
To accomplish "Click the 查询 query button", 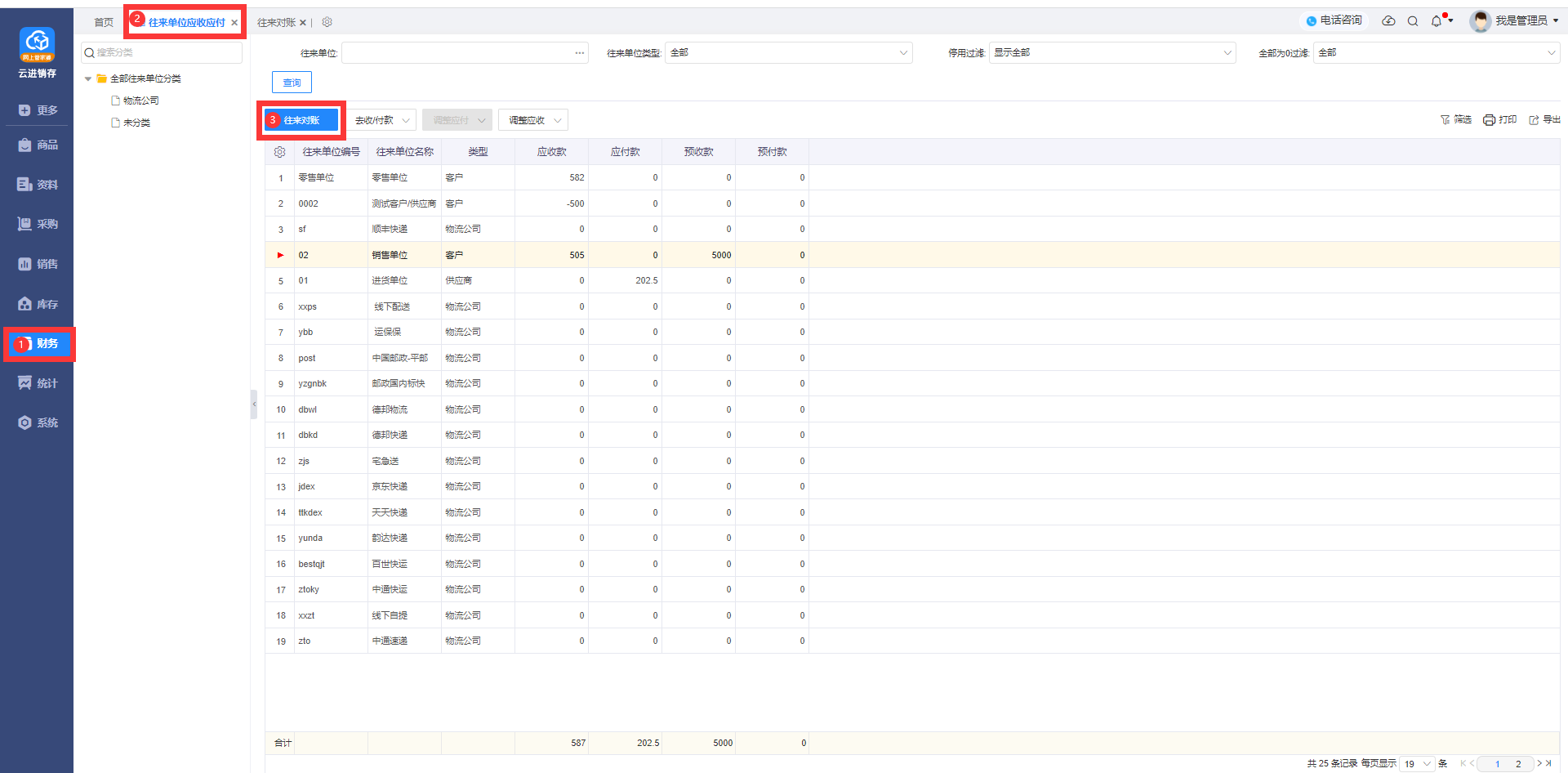I will click(x=292, y=83).
